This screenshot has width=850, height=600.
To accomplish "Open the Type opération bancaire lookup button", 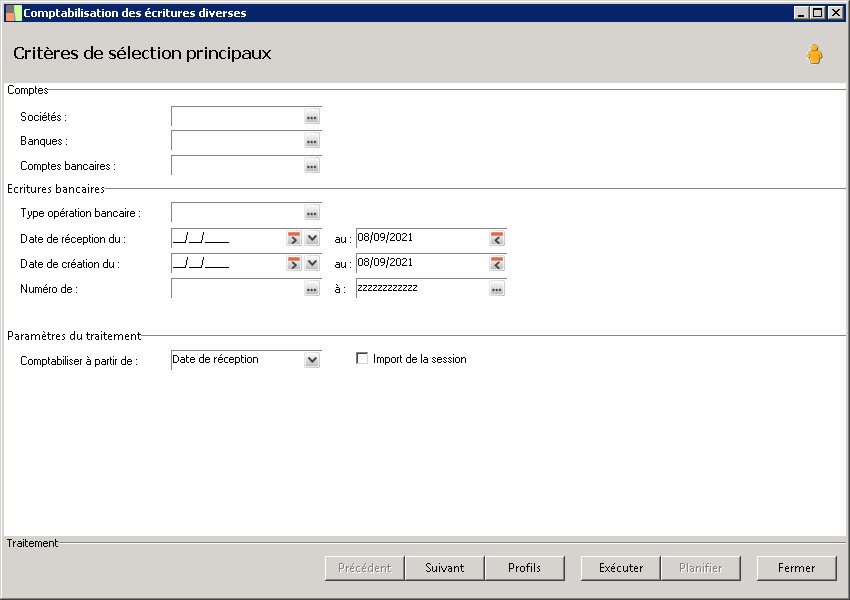I will point(312,213).
